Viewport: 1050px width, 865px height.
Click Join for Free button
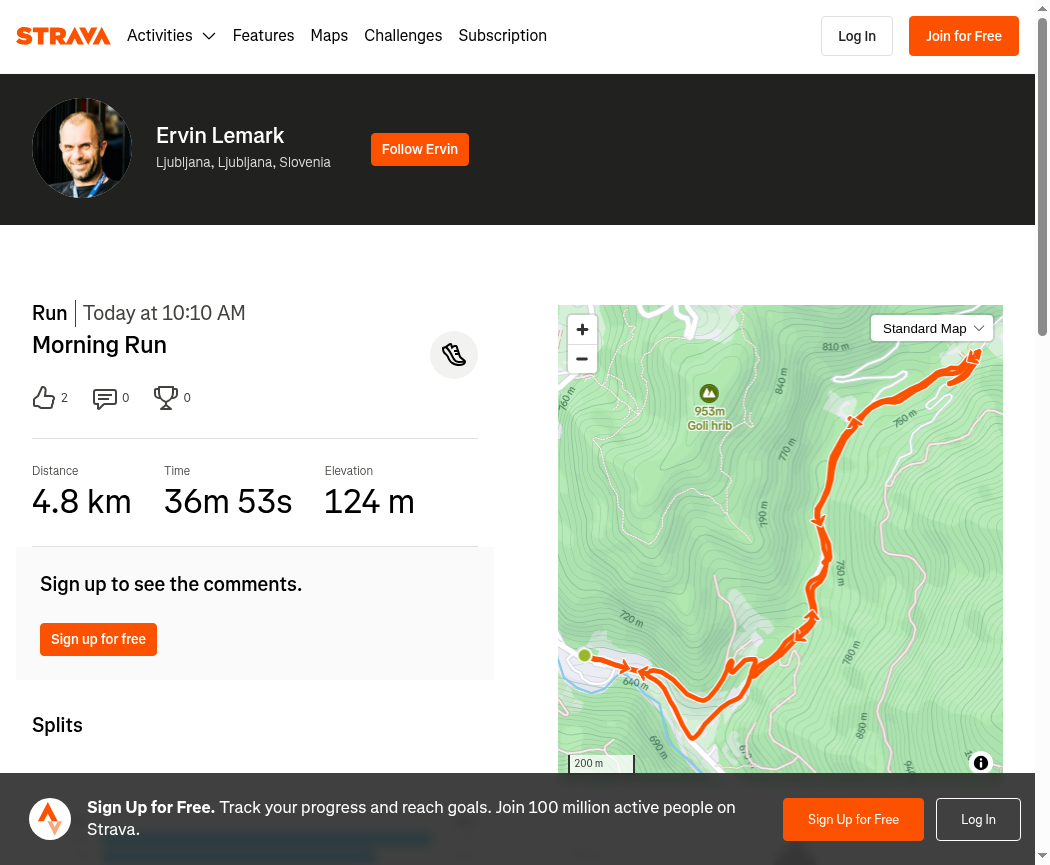(x=964, y=36)
